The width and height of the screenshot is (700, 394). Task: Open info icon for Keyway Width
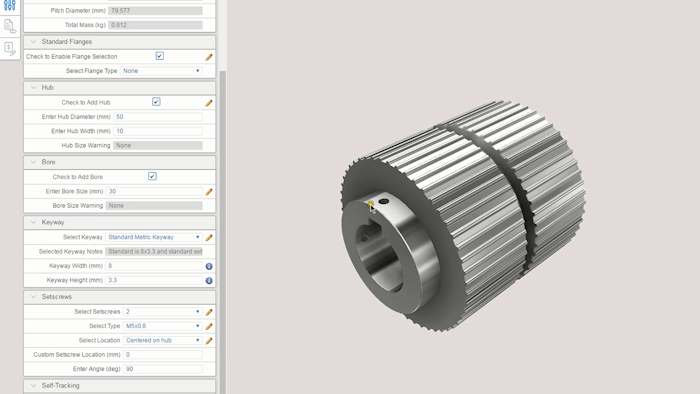coord(209,266)
